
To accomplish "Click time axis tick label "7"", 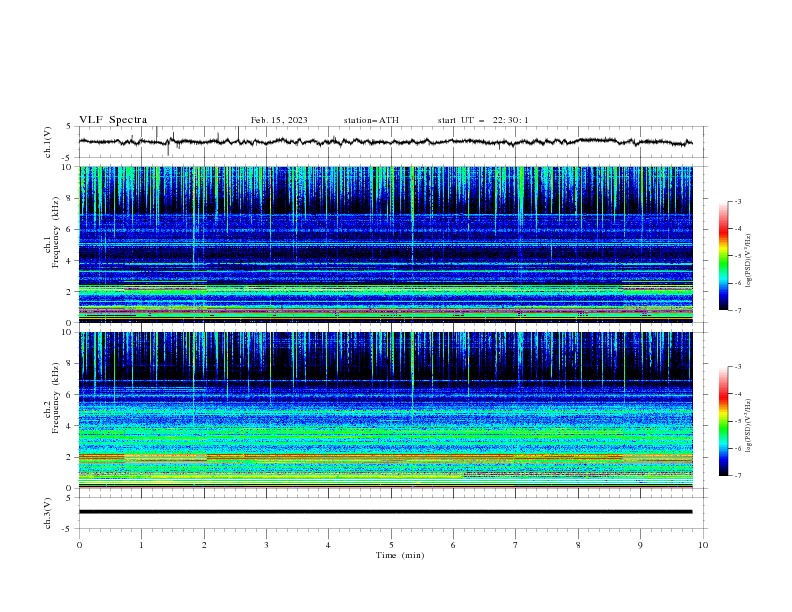I will click(516, 545).
